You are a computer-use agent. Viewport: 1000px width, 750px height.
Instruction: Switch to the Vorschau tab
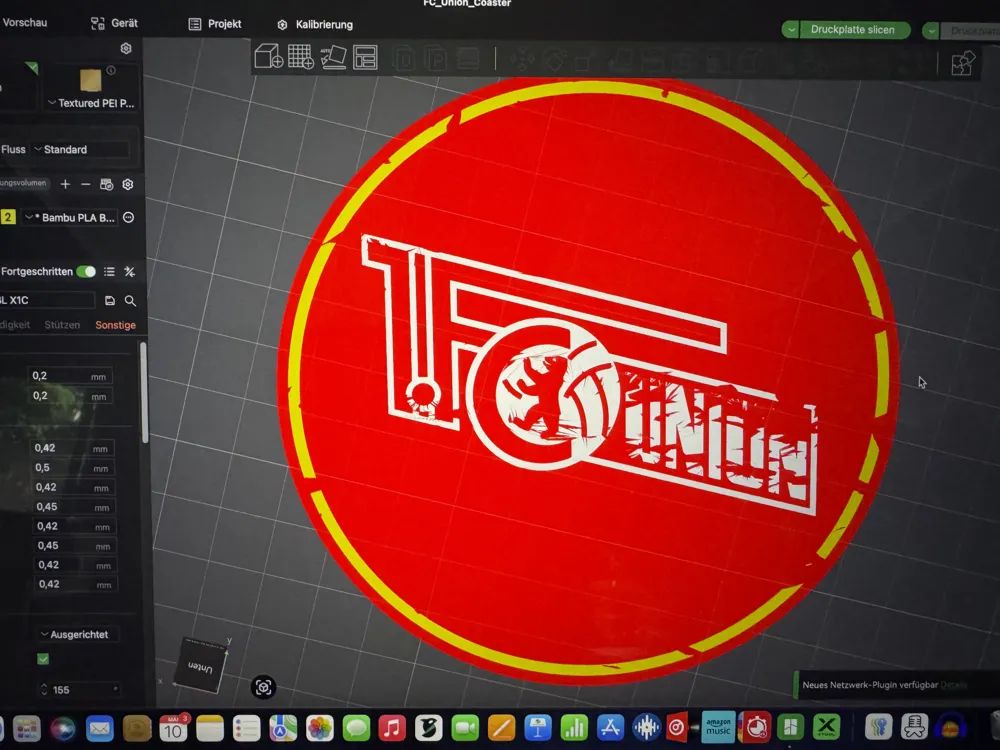24,22
